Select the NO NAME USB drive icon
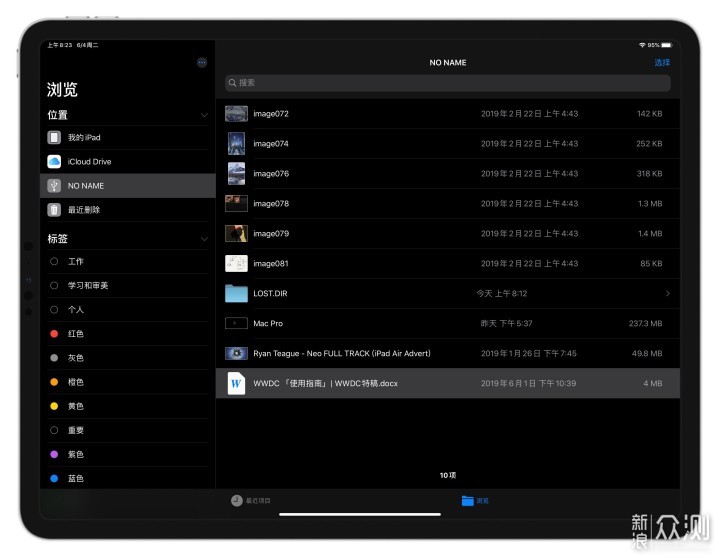 [54, 186]
